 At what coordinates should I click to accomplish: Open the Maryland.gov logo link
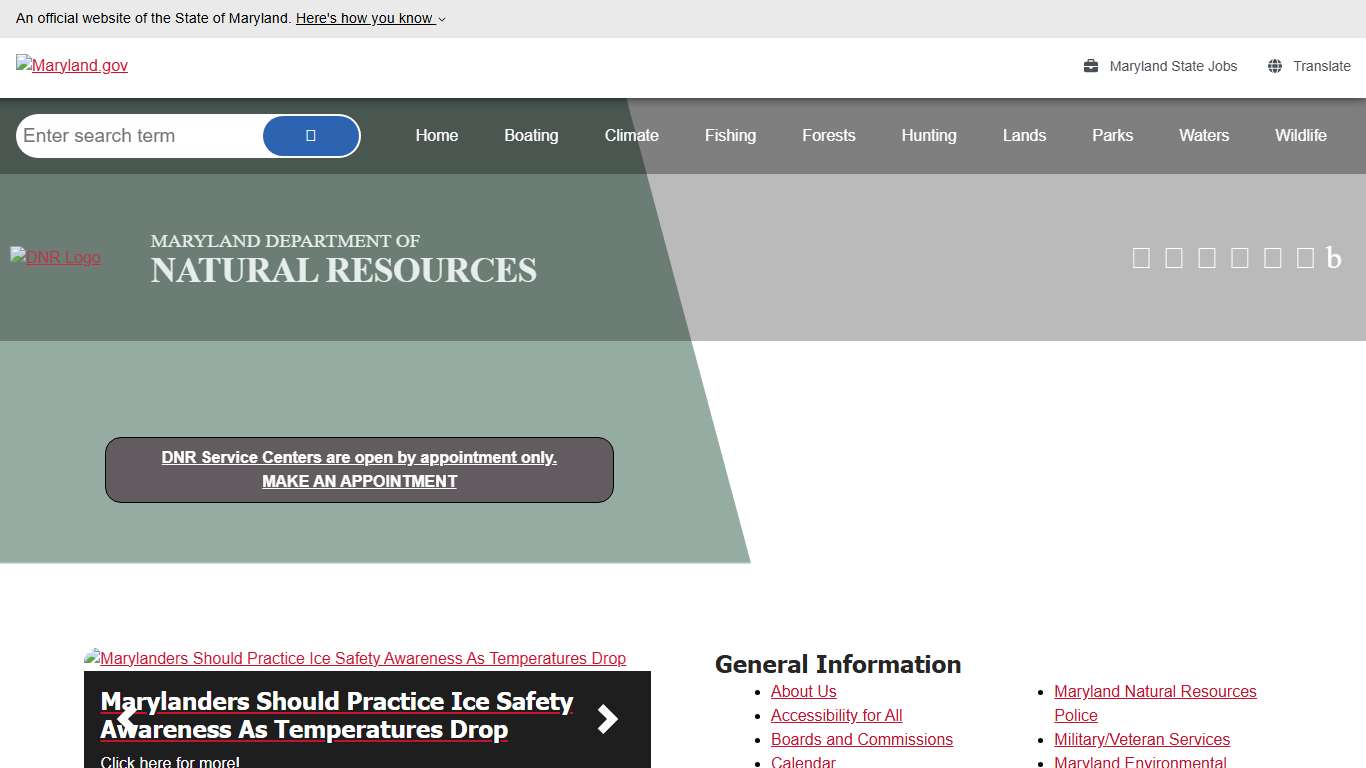[72, 66]
